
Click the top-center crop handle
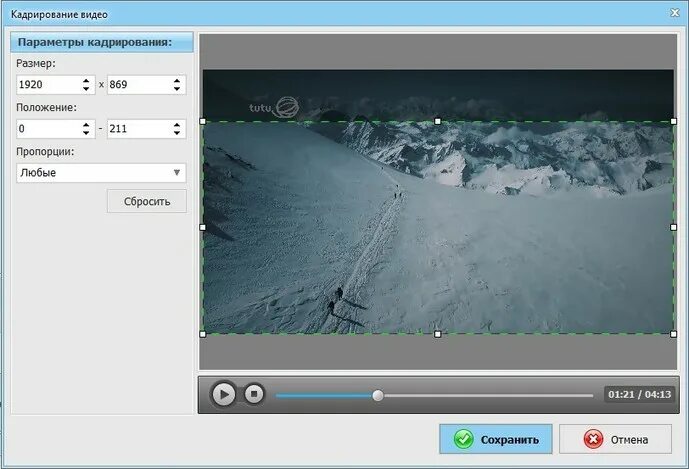pyautogui.click(x=437, y=121)
